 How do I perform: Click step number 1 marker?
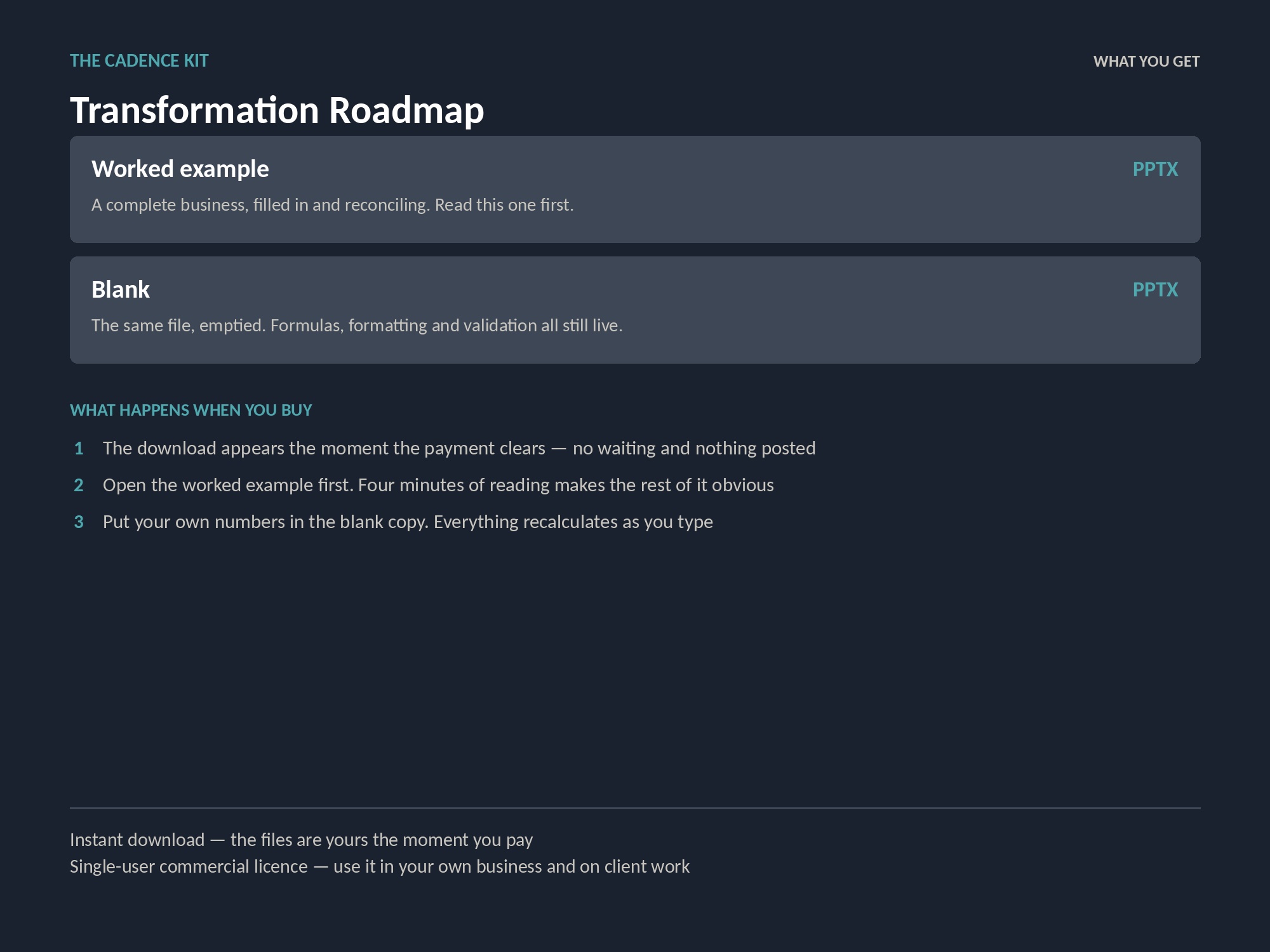tap(79, 449)
